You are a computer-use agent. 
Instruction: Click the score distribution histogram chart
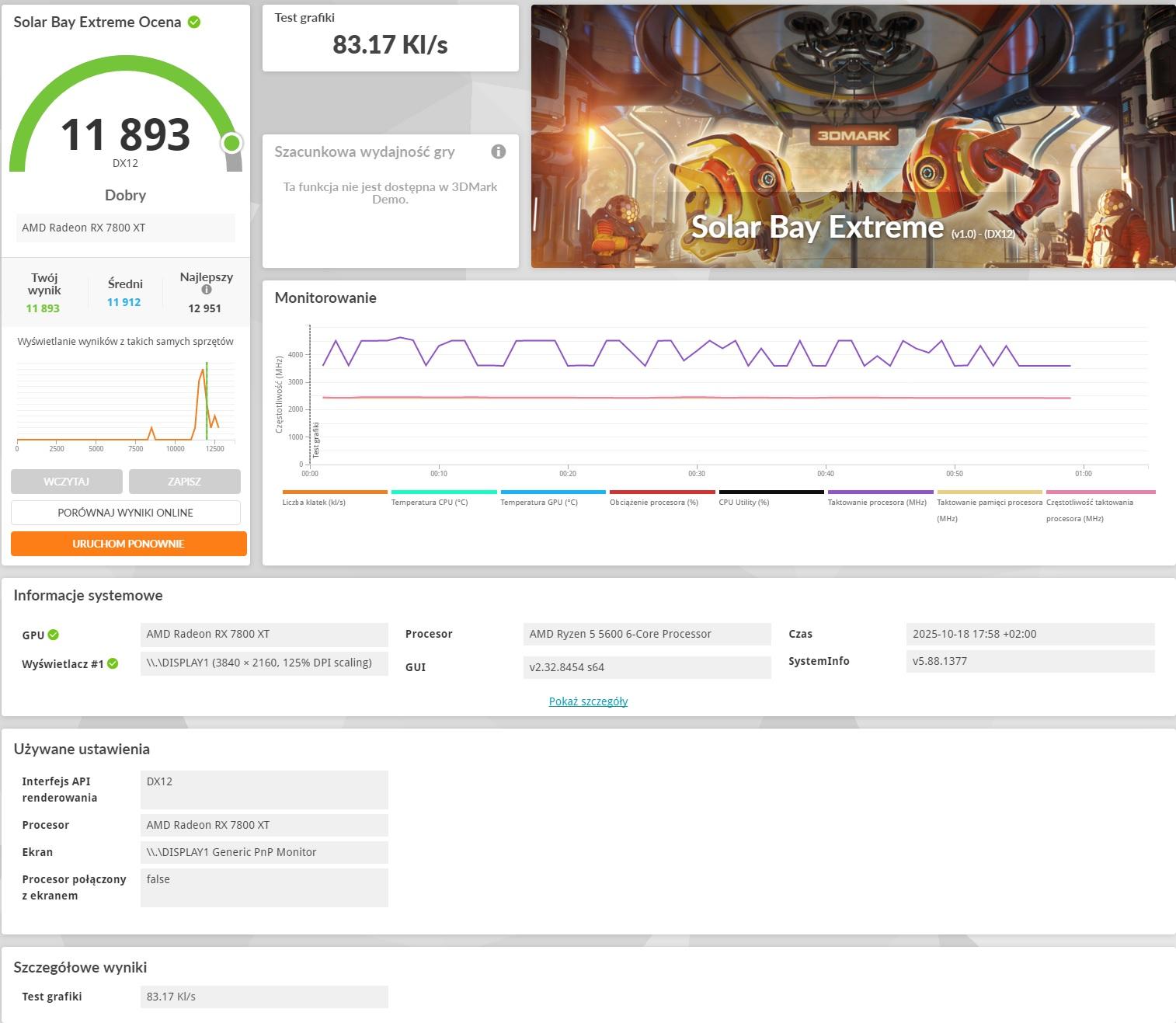tap(126, 402)
